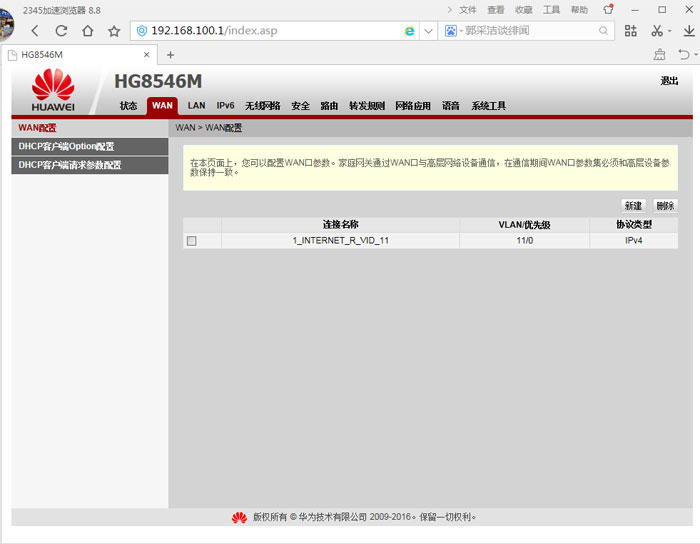Image resolution: width=700 pixels, height=544 pixels.
Task: Open the 查看 menu
Action: 496,9
